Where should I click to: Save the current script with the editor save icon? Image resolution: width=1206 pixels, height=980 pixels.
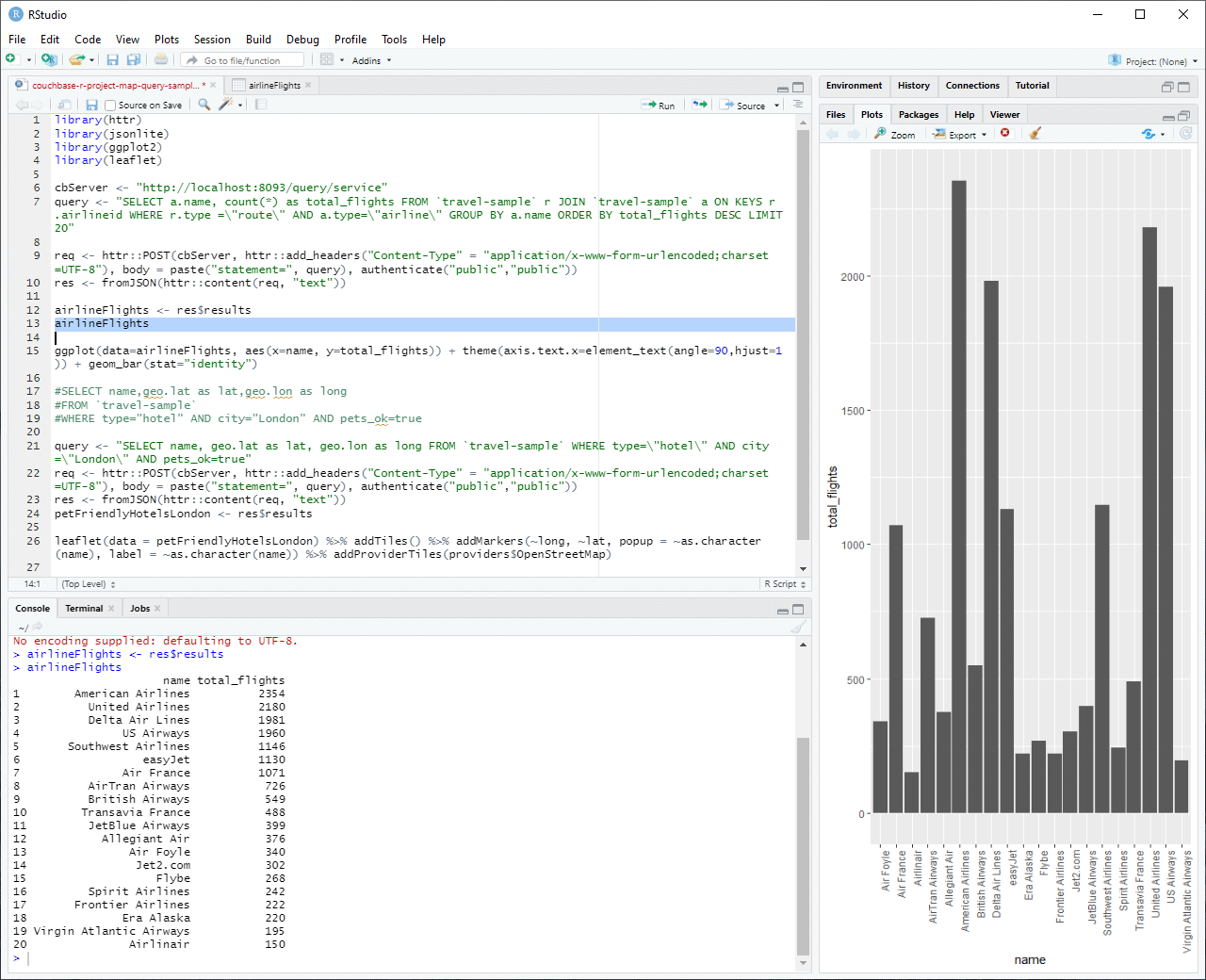click(x=91, y=105)
